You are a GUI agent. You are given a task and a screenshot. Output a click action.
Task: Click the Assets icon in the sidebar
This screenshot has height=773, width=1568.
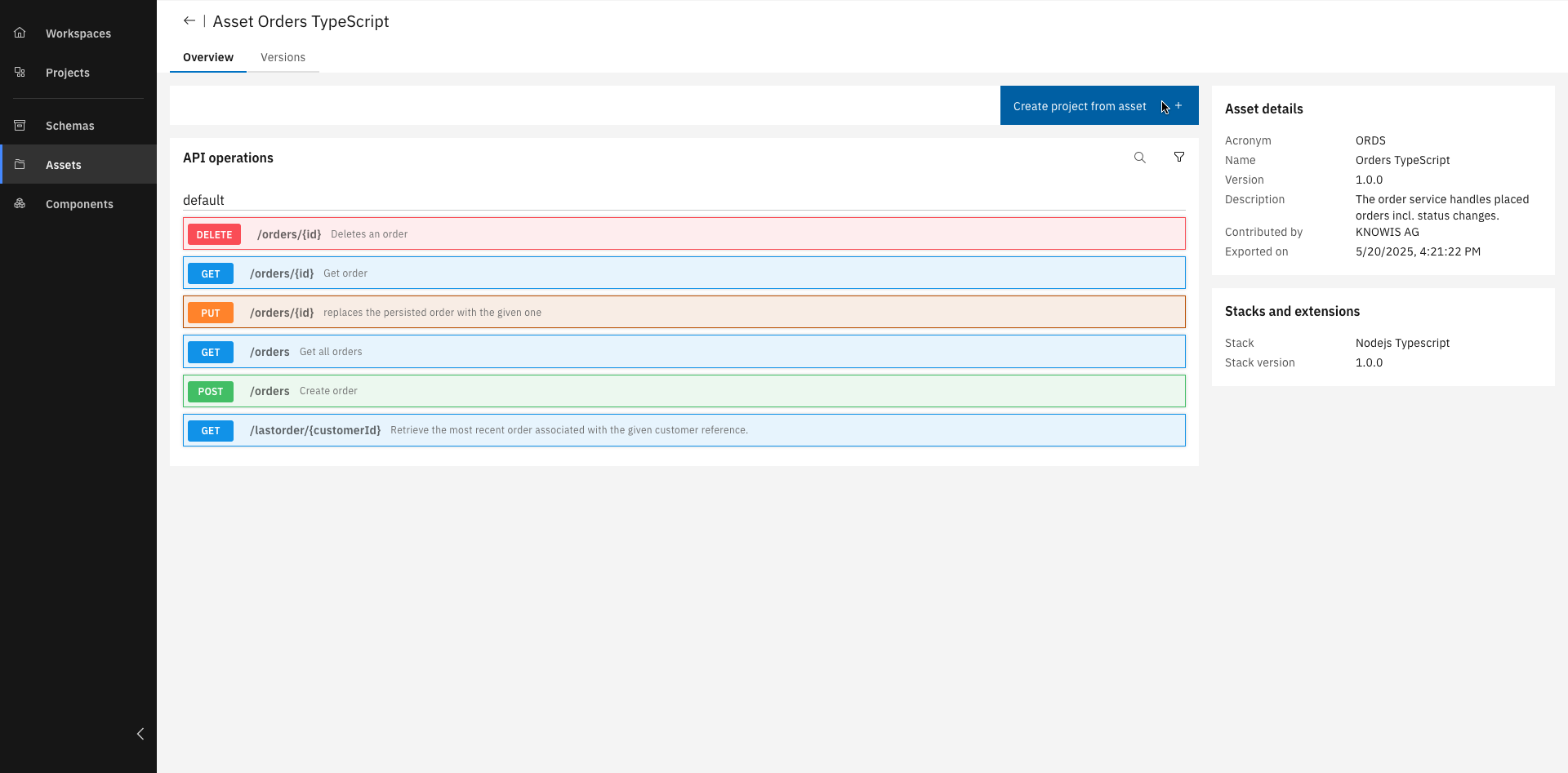tap(19, 164)
